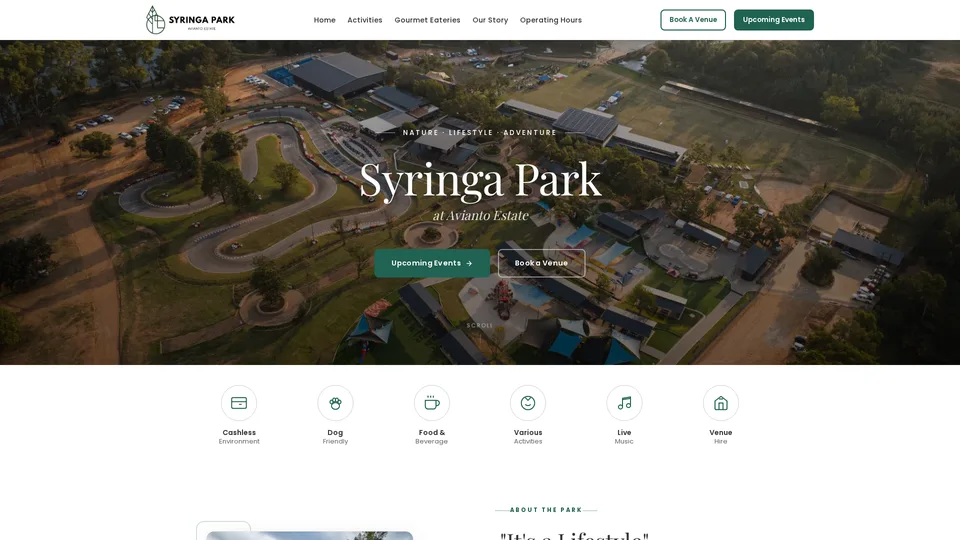Open the Home menu item
The height and width of the screenshot is (540, 960).
coord(324,20)
